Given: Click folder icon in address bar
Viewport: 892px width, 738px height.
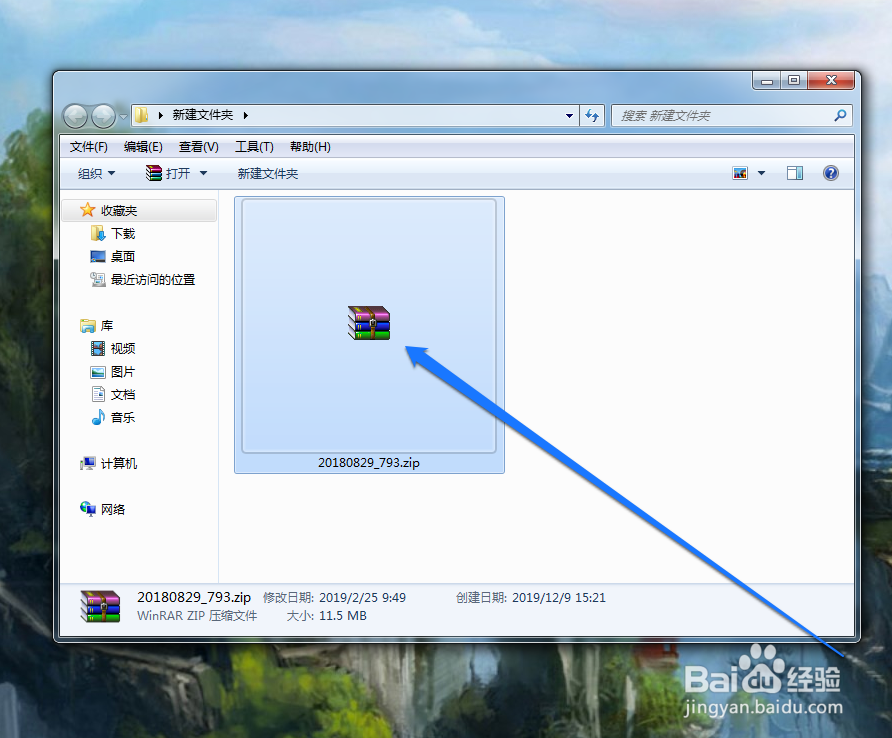Looking at the screenshot, I should tap(142, 116).
